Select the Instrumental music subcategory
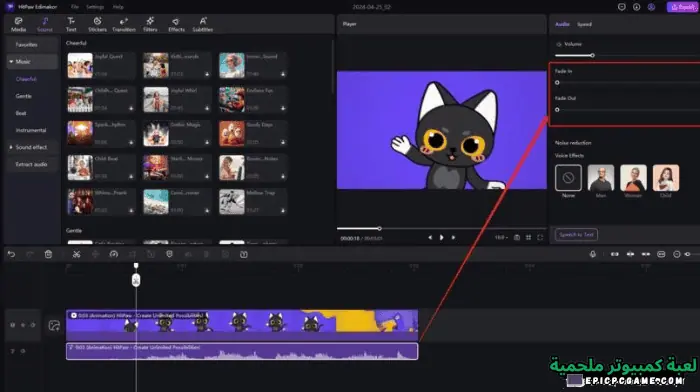Viewport: 700px width, 392px height. 31,130
